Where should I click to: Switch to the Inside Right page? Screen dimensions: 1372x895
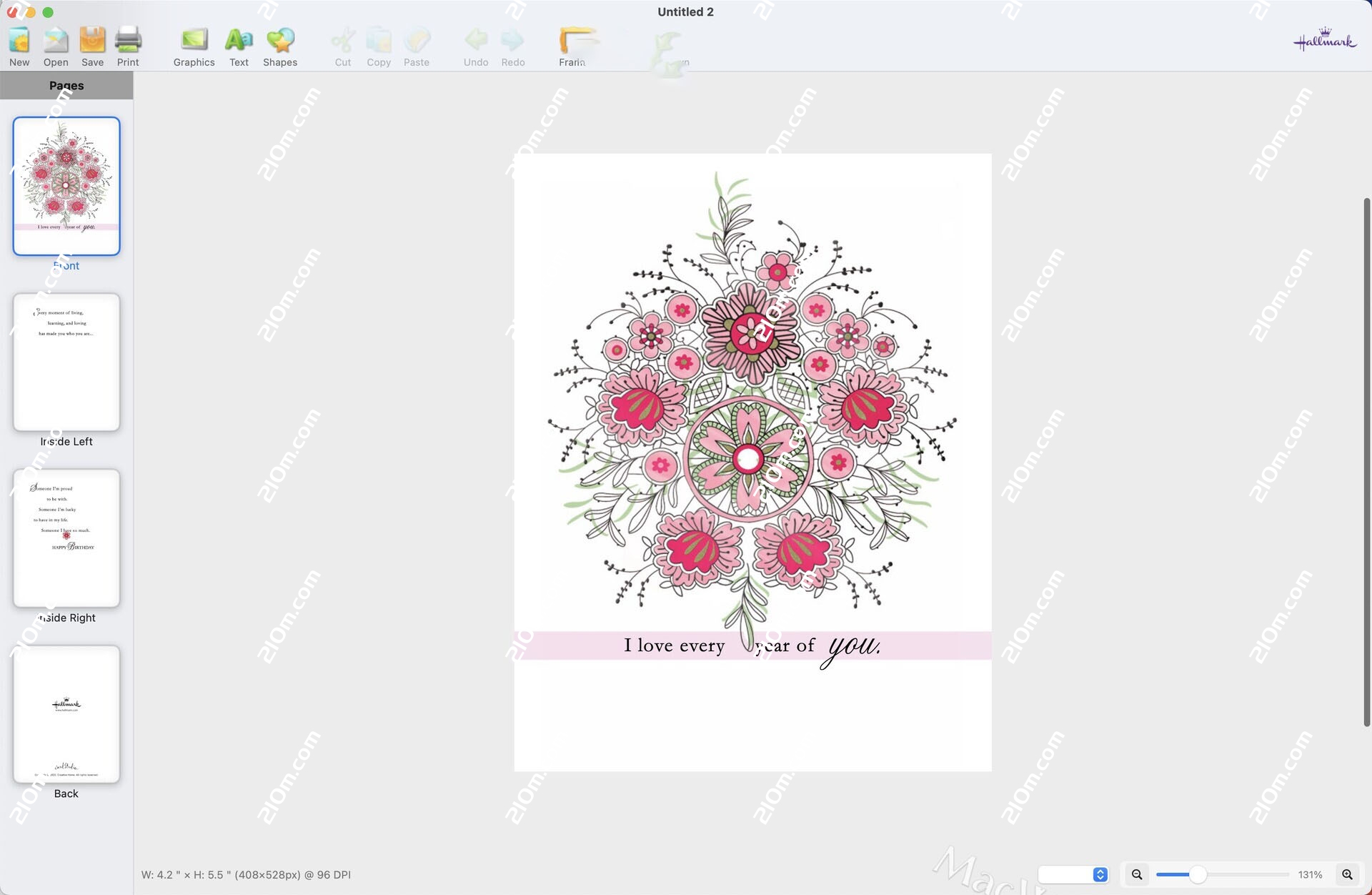pos(66,538)
